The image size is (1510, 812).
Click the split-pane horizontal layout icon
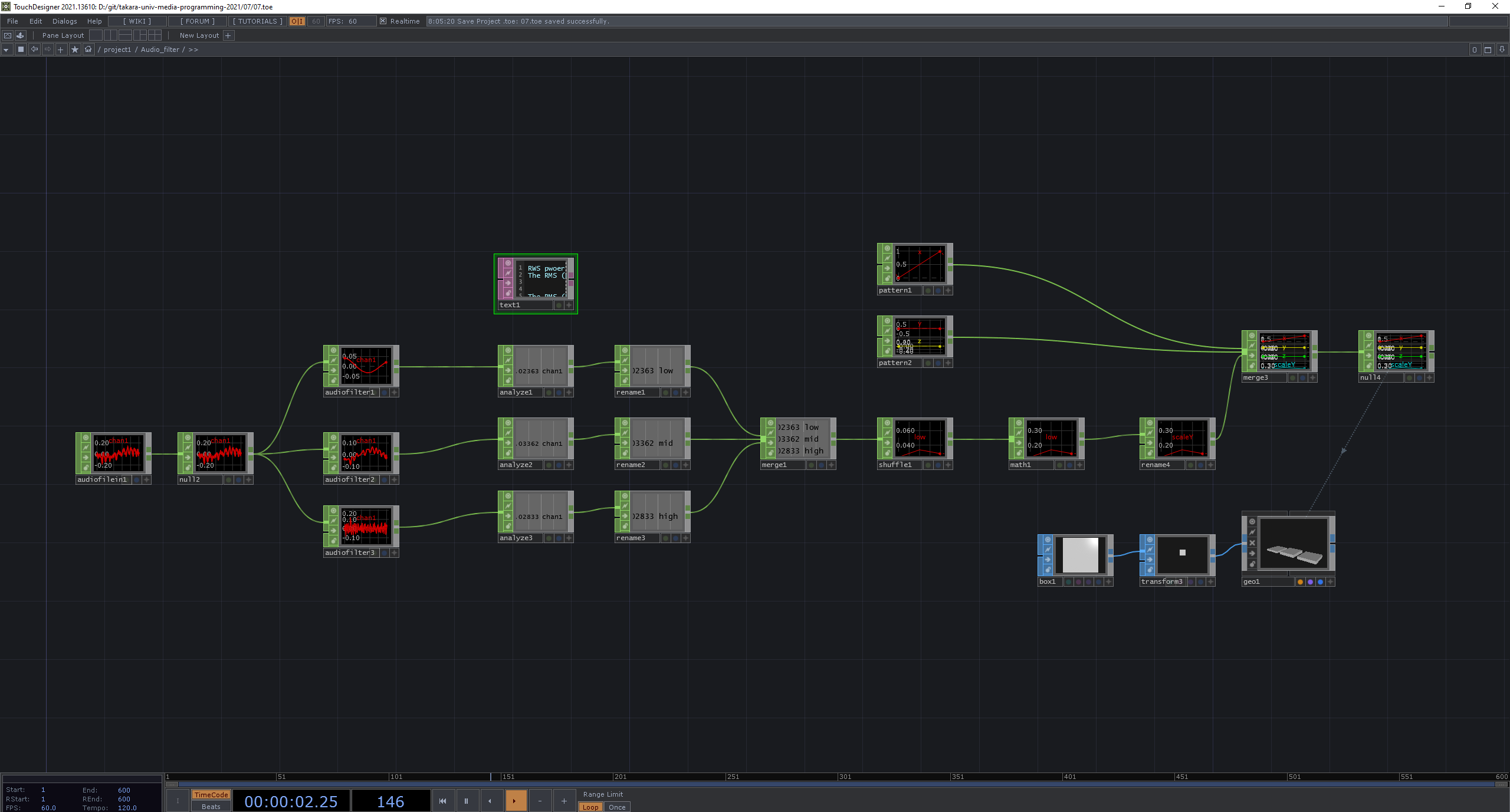125,35
